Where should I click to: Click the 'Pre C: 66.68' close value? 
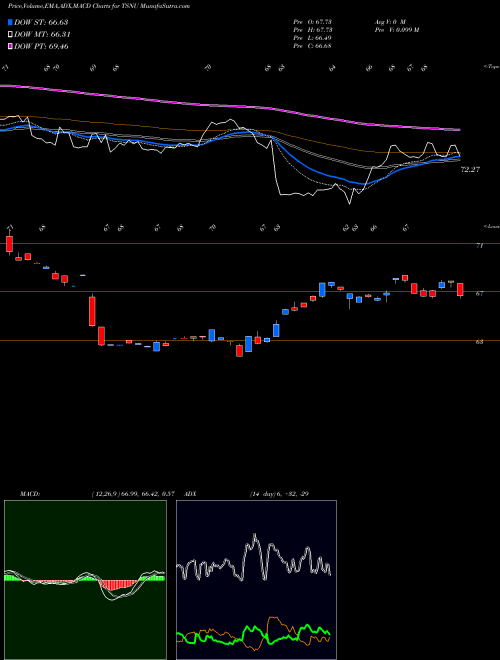coord(312,46)
